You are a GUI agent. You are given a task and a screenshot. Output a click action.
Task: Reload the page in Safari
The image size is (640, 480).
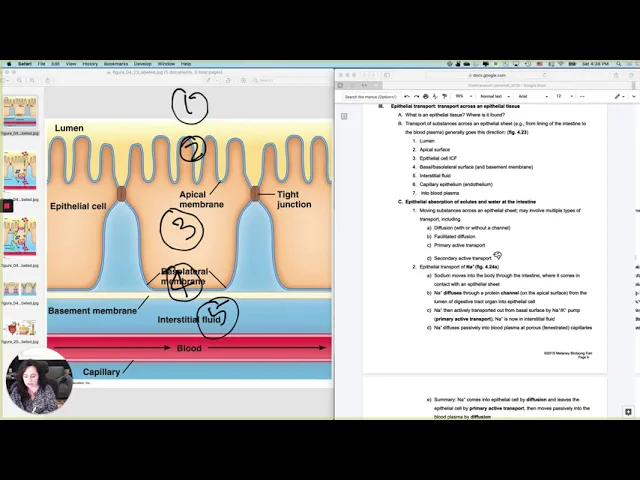(544, 75)
